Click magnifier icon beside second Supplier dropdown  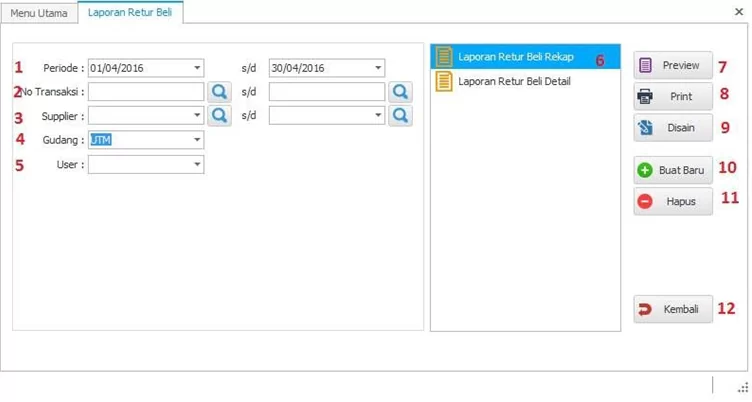pyautogui.click(x=400, y=116)
